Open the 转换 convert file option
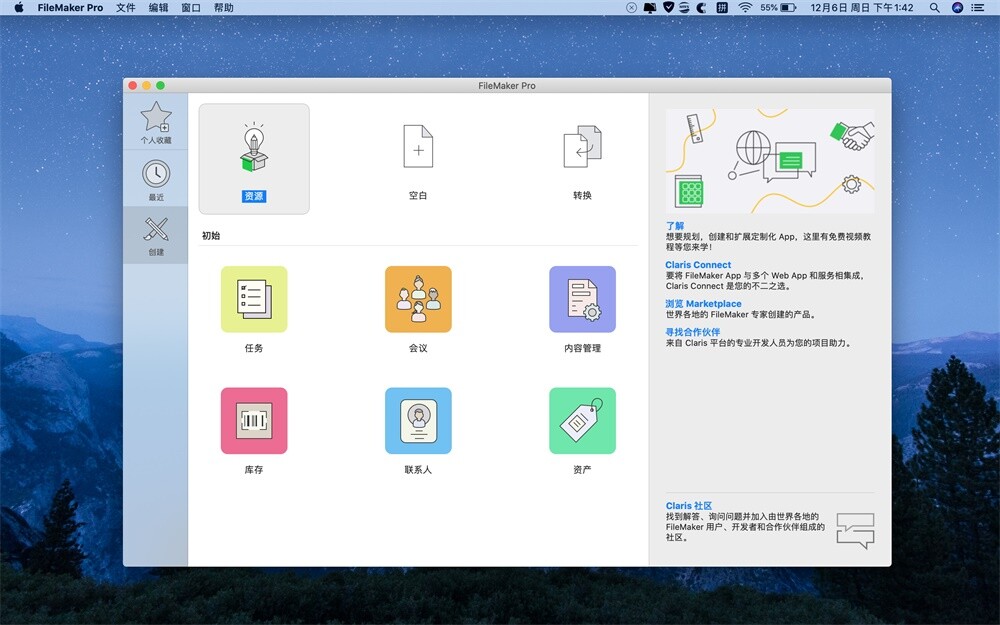The image size is (1000, 625). tap(582, 159)
